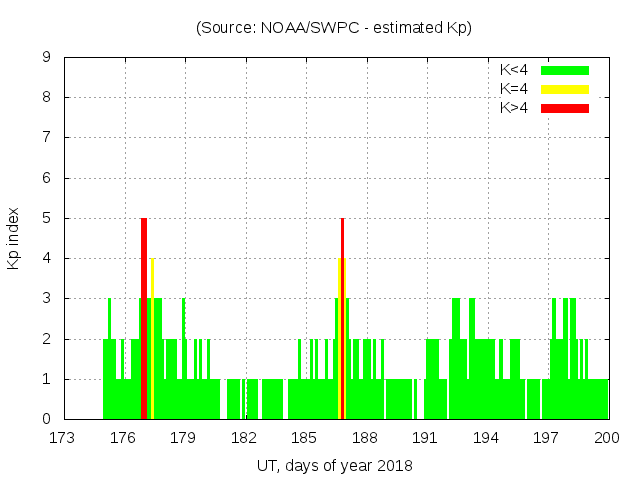
Task: Click the x-axis tick label 194
Action: pos(487,438)
